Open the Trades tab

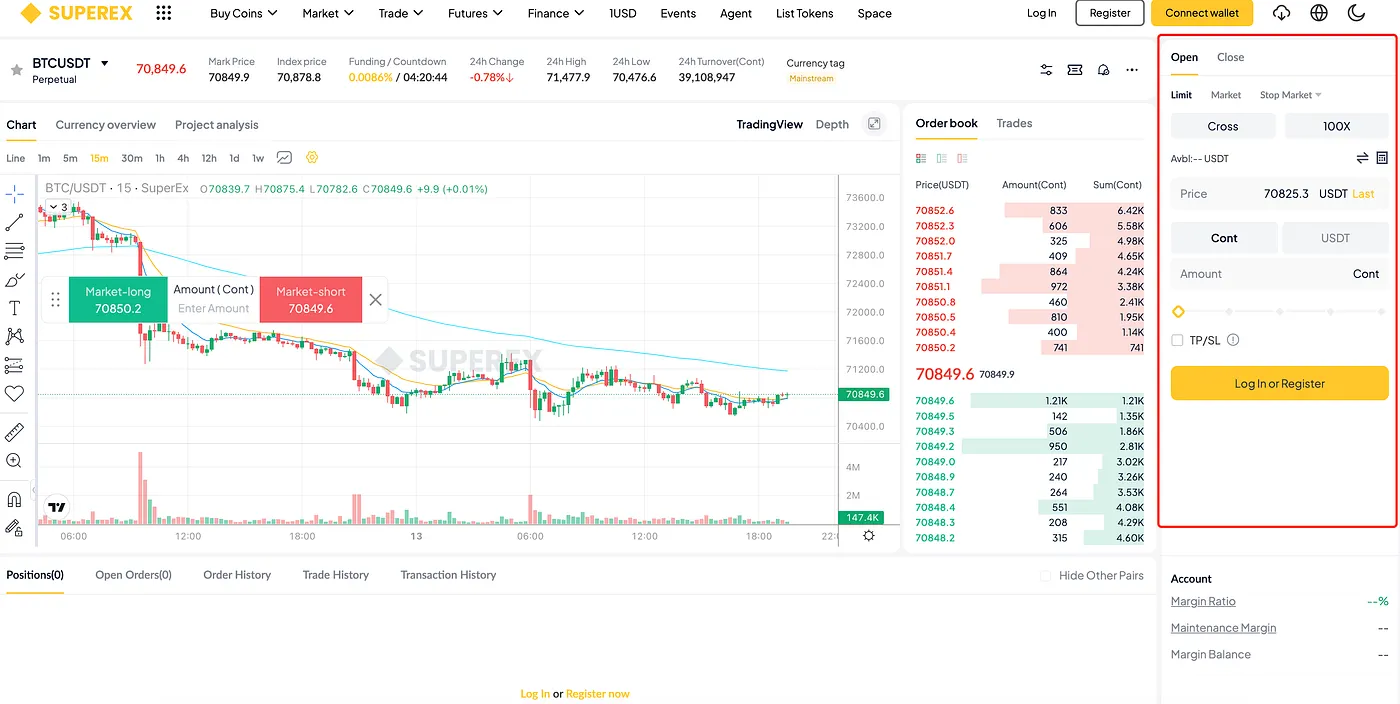pos(1014,123)
